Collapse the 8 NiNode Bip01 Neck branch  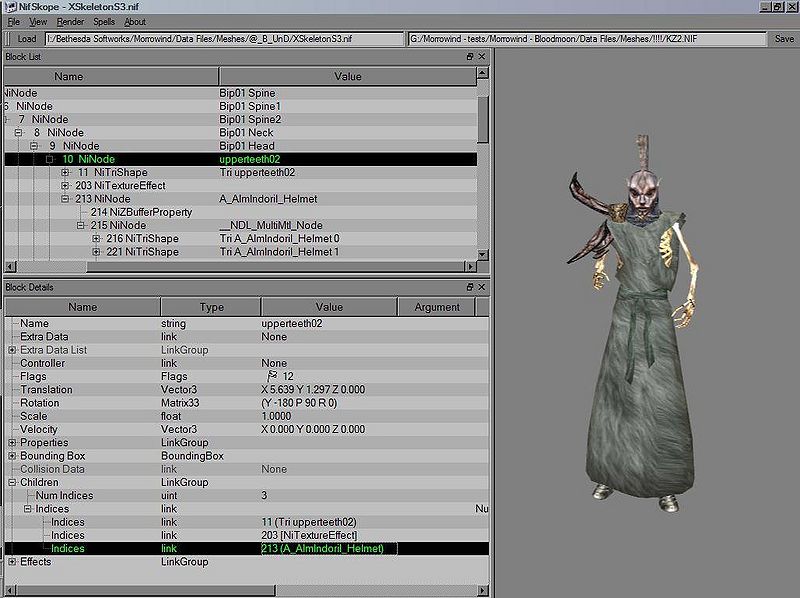tap(18, 133)
